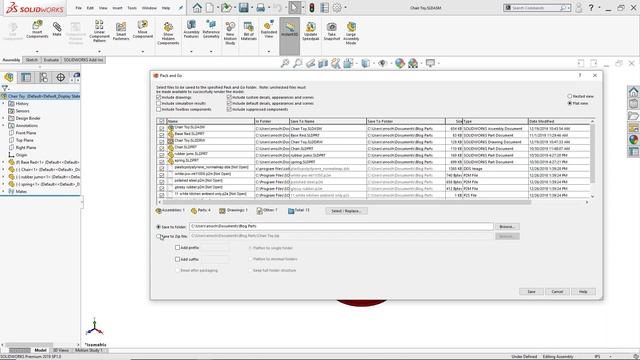640x360 pixels.
Task: Click the Exploded View icon
Action: point(269,29)
